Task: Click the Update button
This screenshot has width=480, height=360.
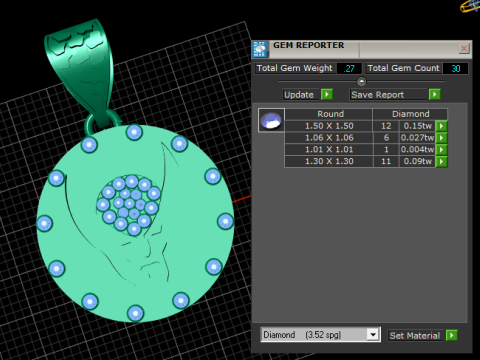Action: (x=301, y=95)
